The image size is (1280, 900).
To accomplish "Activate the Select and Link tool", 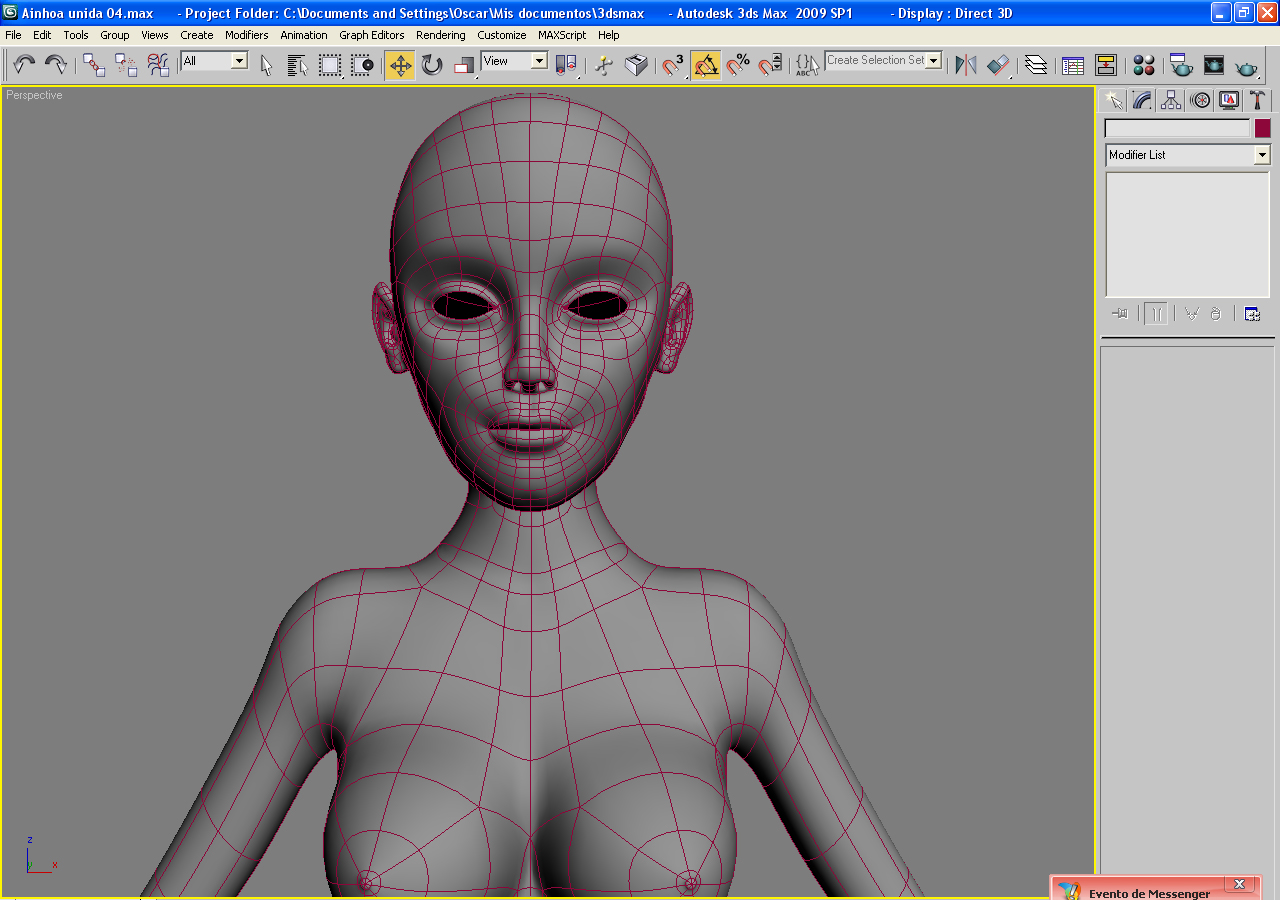I will click(94, 65).
